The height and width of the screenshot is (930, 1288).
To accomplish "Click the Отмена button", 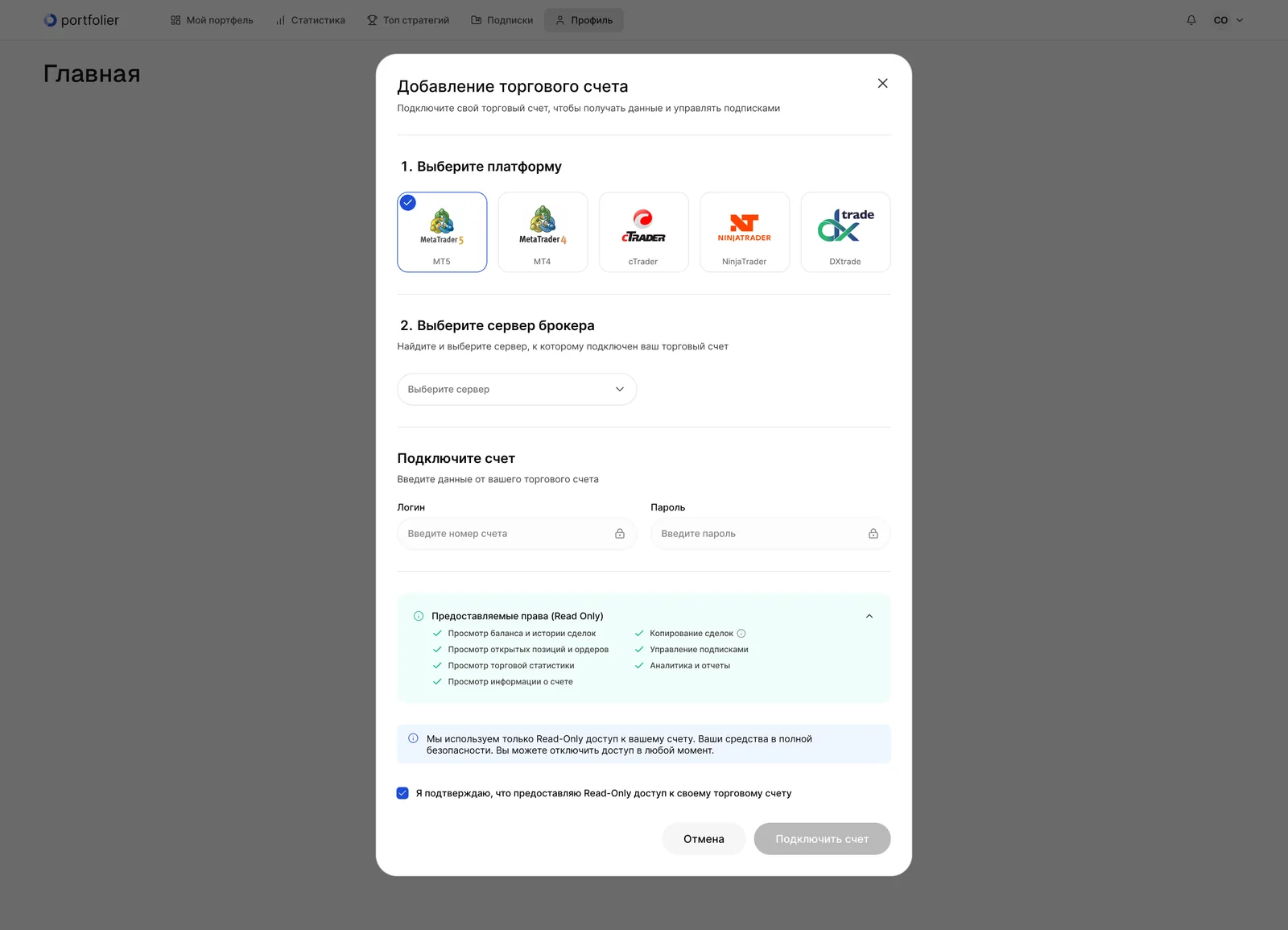I will [x=704, y=839].
